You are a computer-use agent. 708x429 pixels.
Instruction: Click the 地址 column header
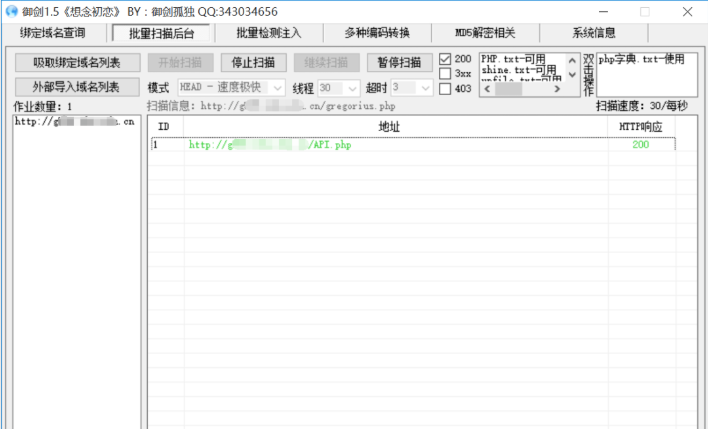389,127
